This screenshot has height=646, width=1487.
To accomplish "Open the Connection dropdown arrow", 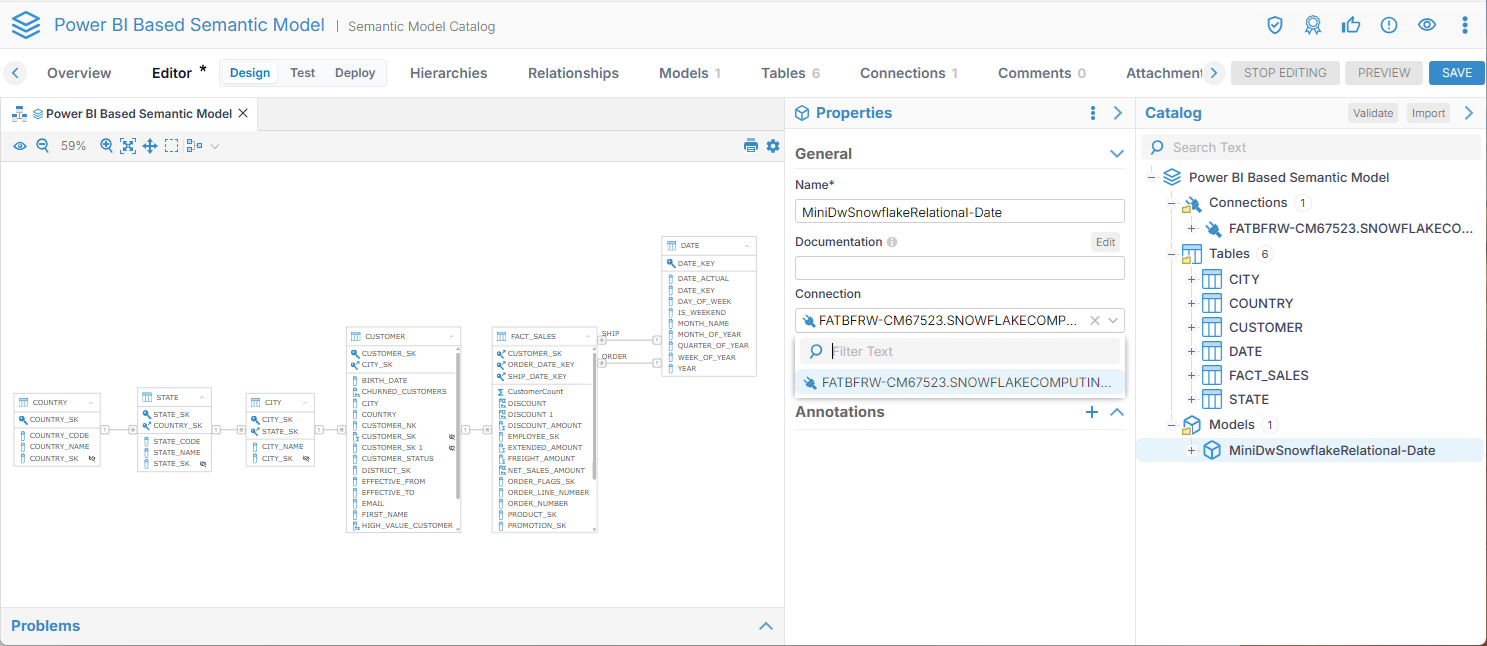I will pyautogui.click(x=1114, y=321).
